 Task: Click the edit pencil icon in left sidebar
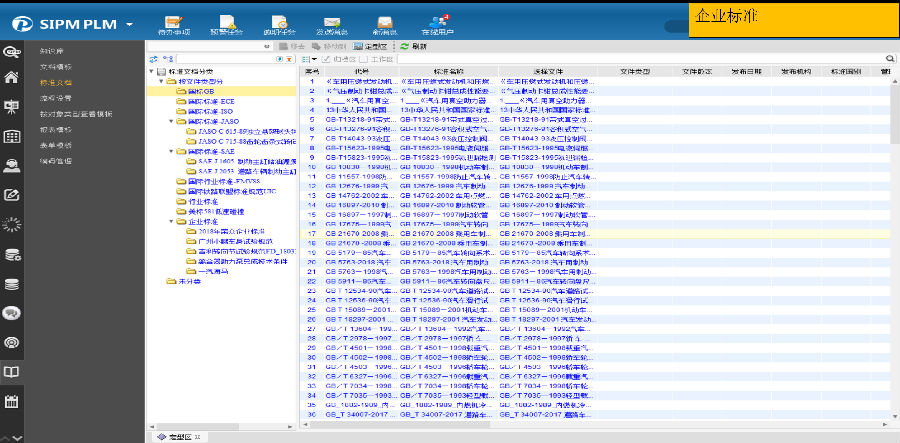pyautogui.click(x=12, y=195)
